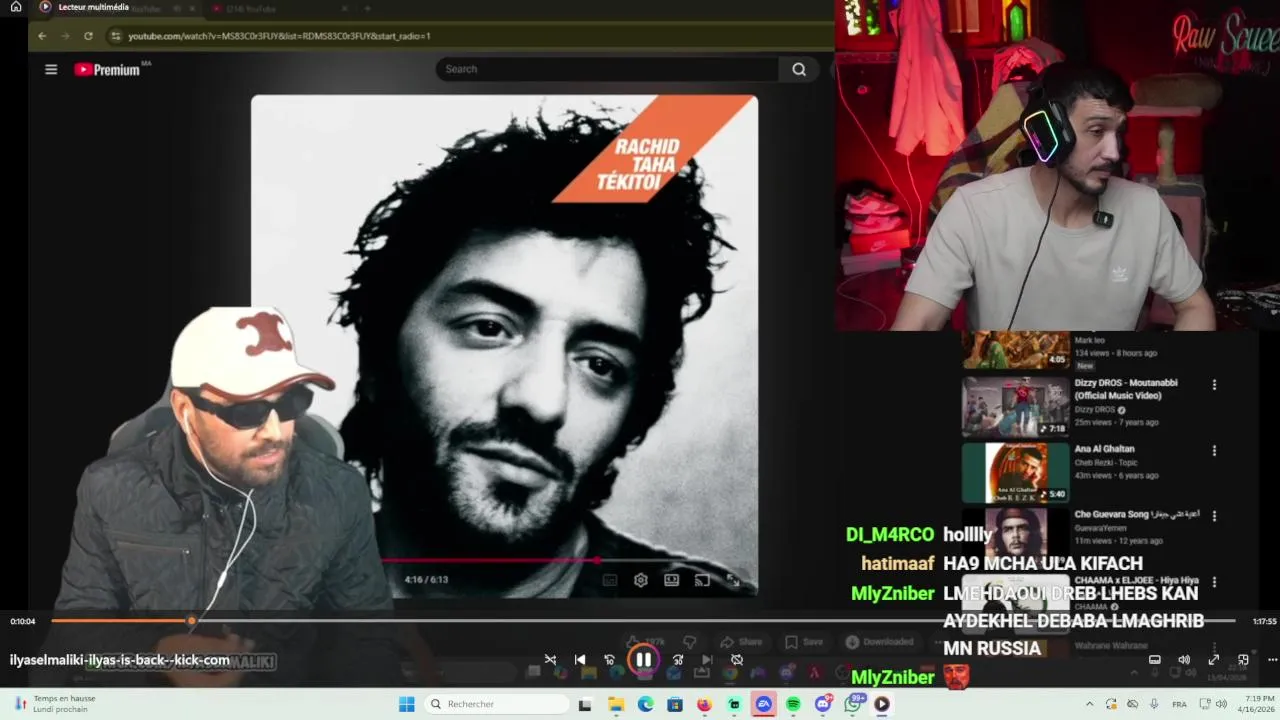This screenshot has height=720, width=1280.
Task: Skip back 10 seconds in the media player
Action: (609, 660)
